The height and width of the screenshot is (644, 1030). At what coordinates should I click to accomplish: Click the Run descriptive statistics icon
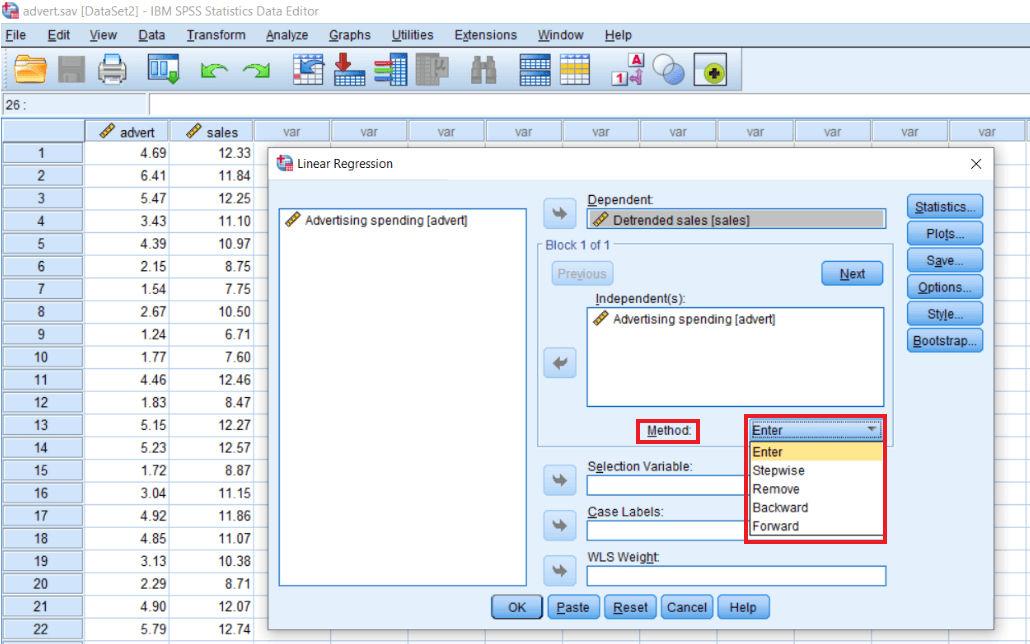[x=432, y=69]
